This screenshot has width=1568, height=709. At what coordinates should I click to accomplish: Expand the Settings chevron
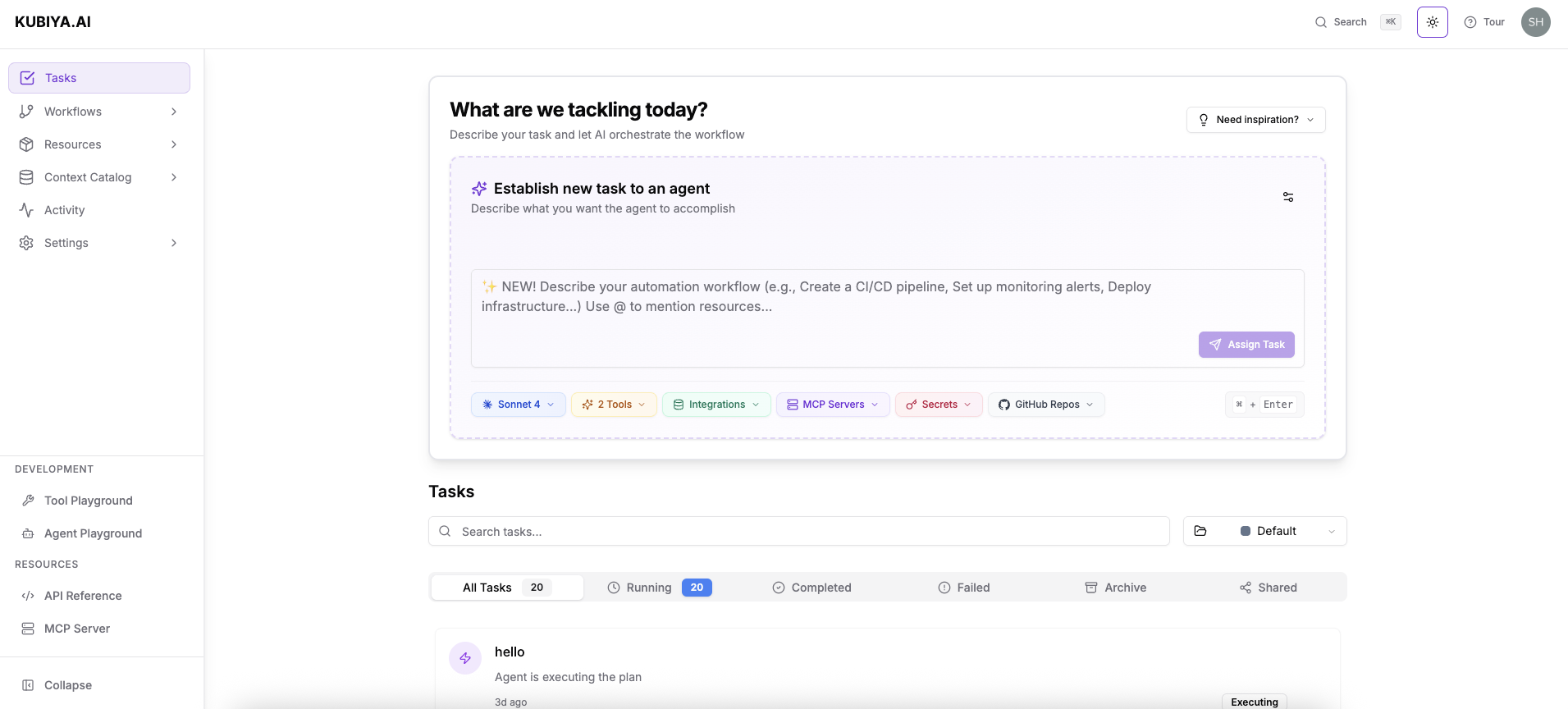174,243
